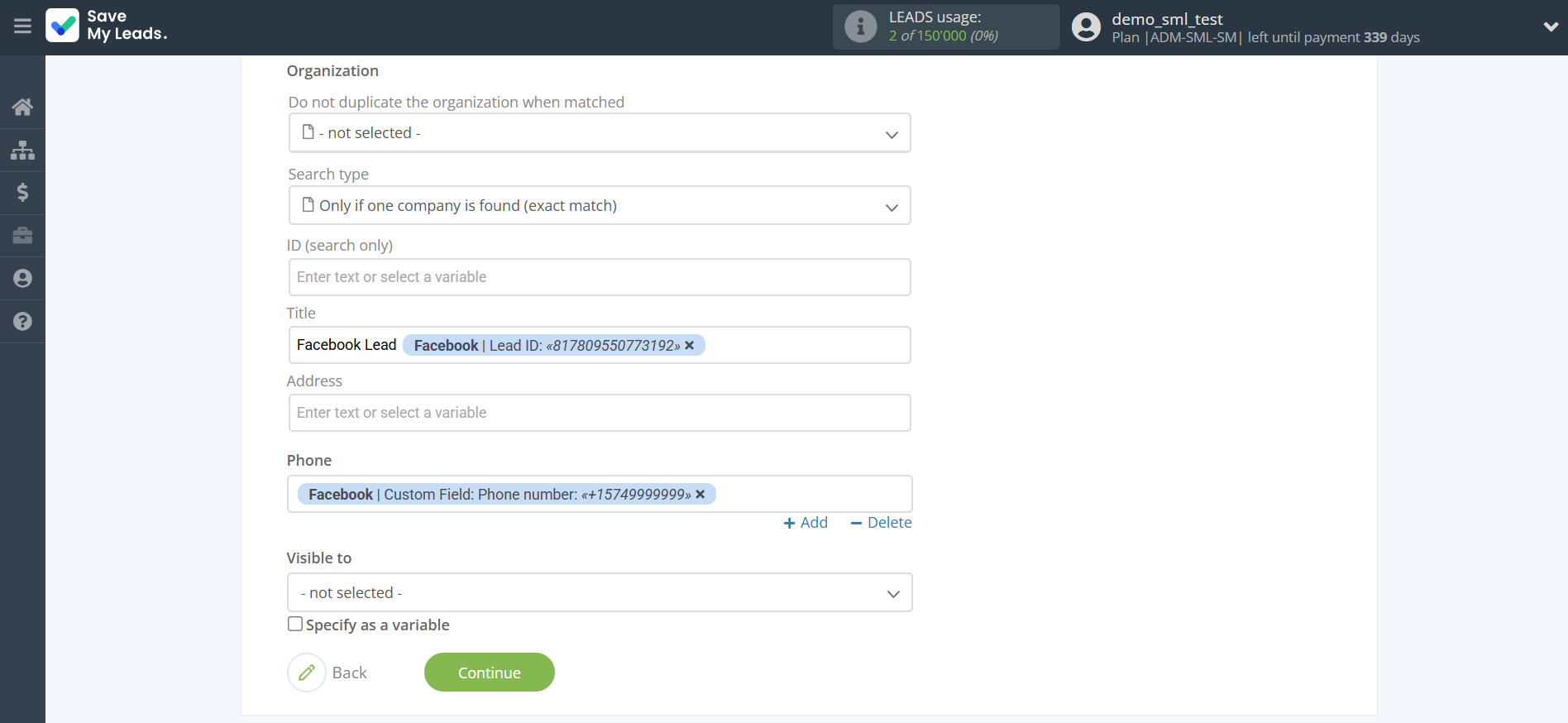Click the user profile sidebar icon
Screen dimensions: 1568x723
(22, 278)
